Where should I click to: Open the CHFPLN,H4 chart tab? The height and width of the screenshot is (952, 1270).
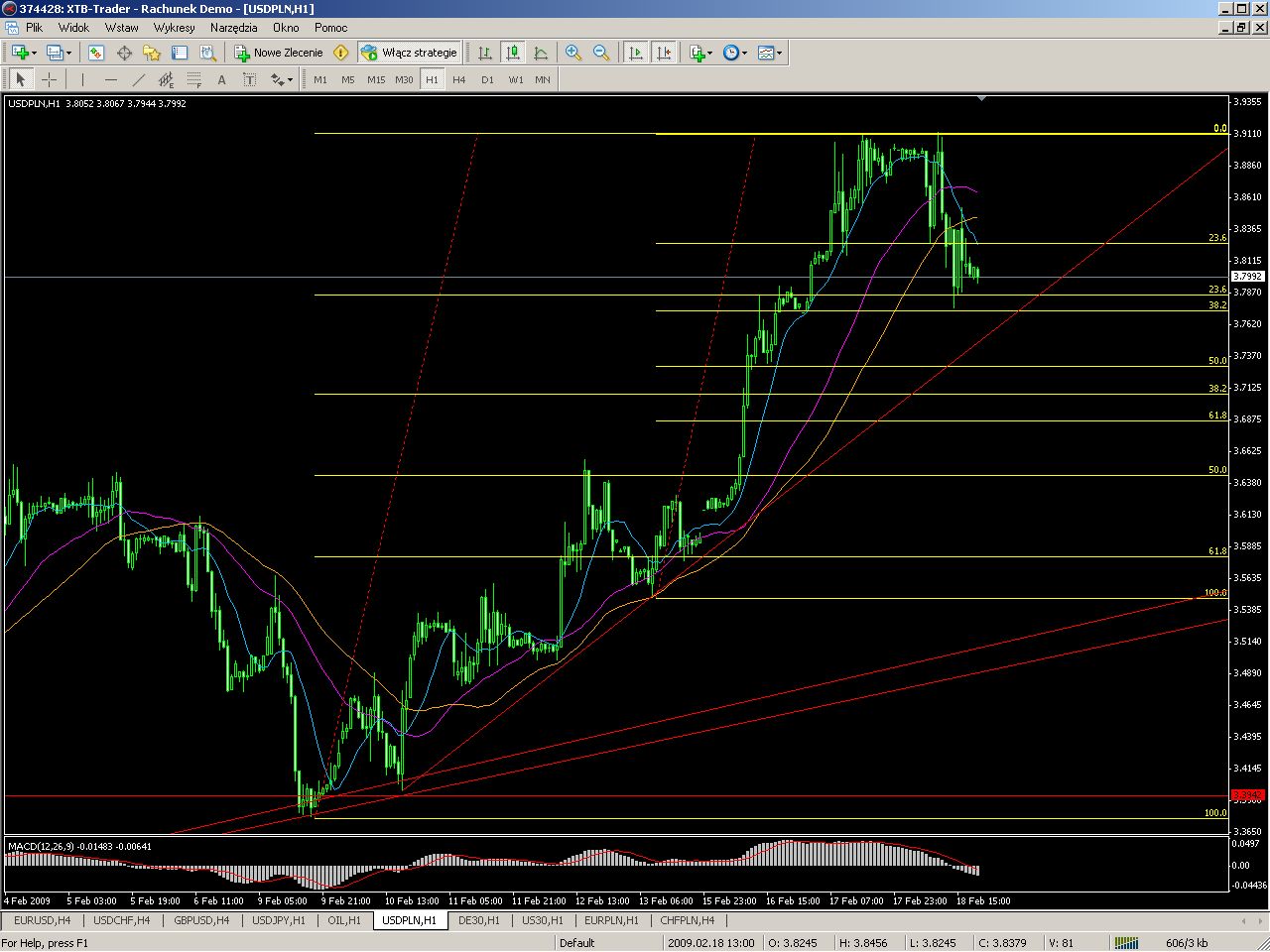[687, 920]
